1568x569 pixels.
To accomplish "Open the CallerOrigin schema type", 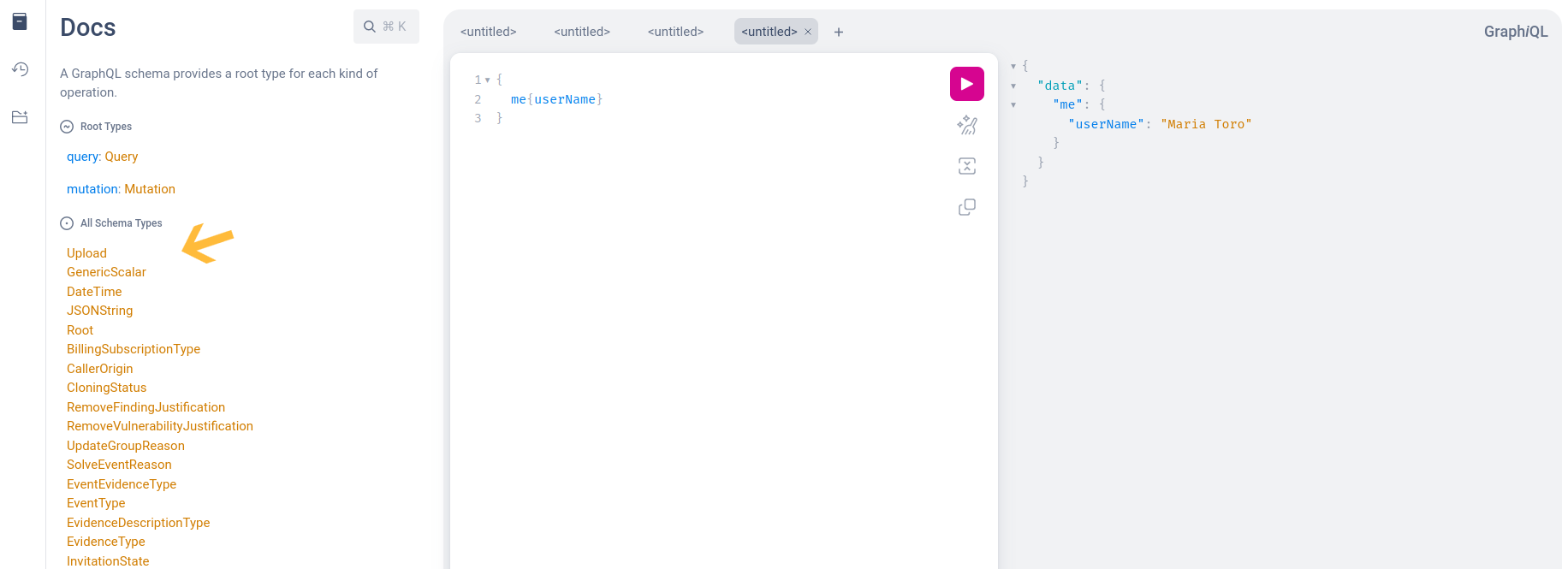I will tap(99, 369).
